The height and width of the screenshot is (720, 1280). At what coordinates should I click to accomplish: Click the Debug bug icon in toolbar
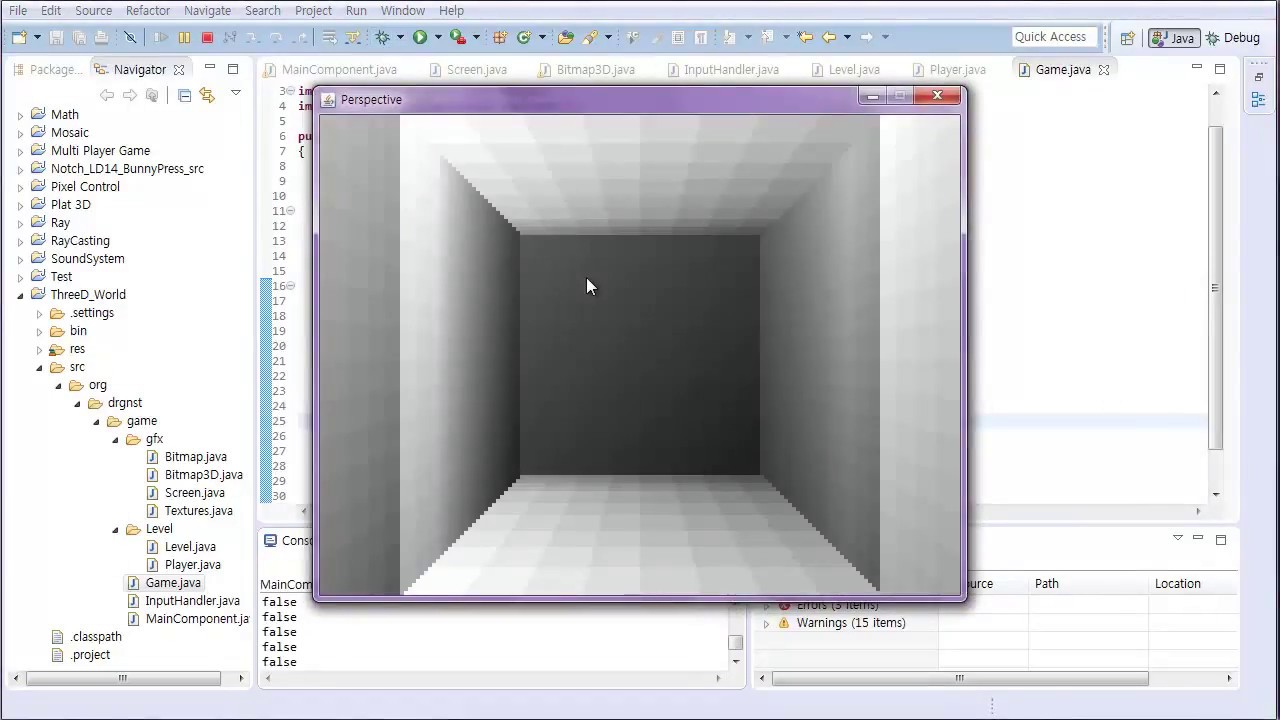coord(382,37)
